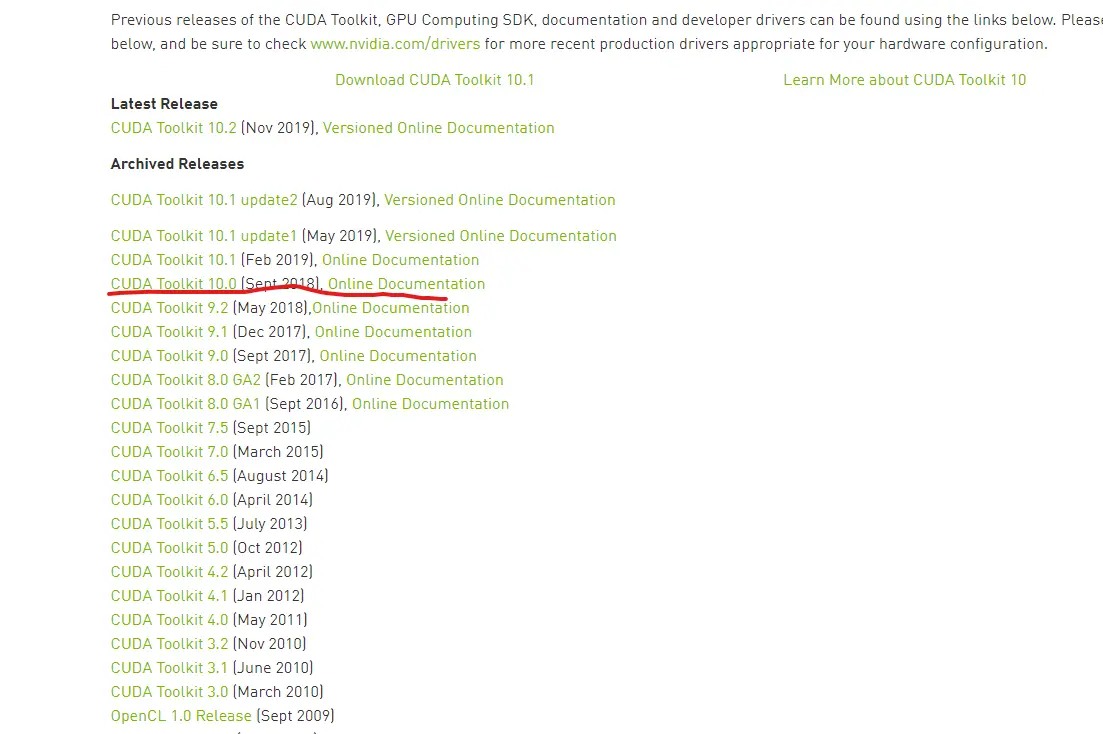This screenshot has height=734, width=1103.
Task: Open CUDA Toolkit 3.1 link
Action: point(170,667)
